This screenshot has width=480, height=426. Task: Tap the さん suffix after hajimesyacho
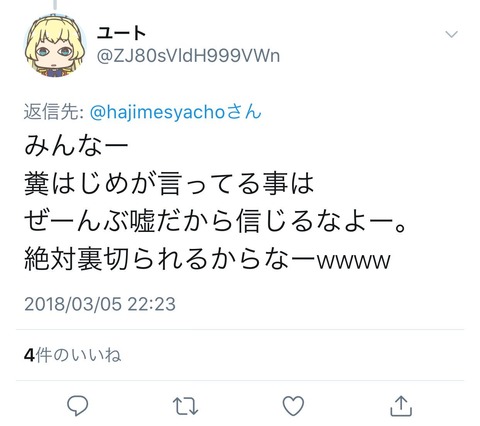tap(244, 112)
